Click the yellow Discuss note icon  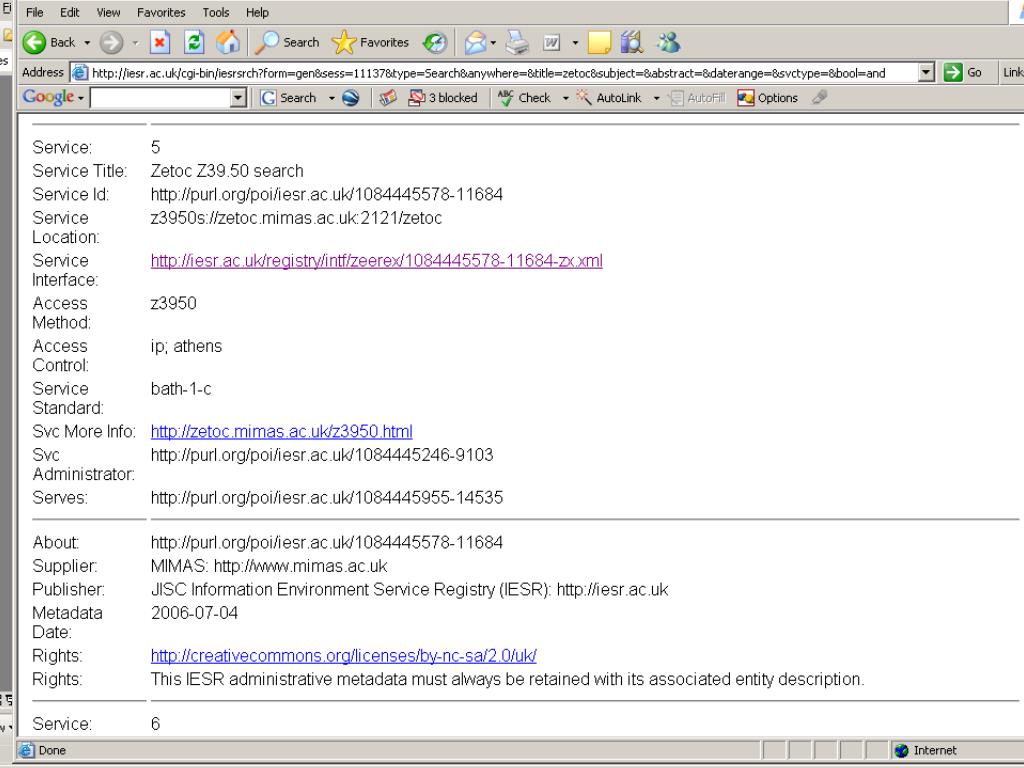599,42
